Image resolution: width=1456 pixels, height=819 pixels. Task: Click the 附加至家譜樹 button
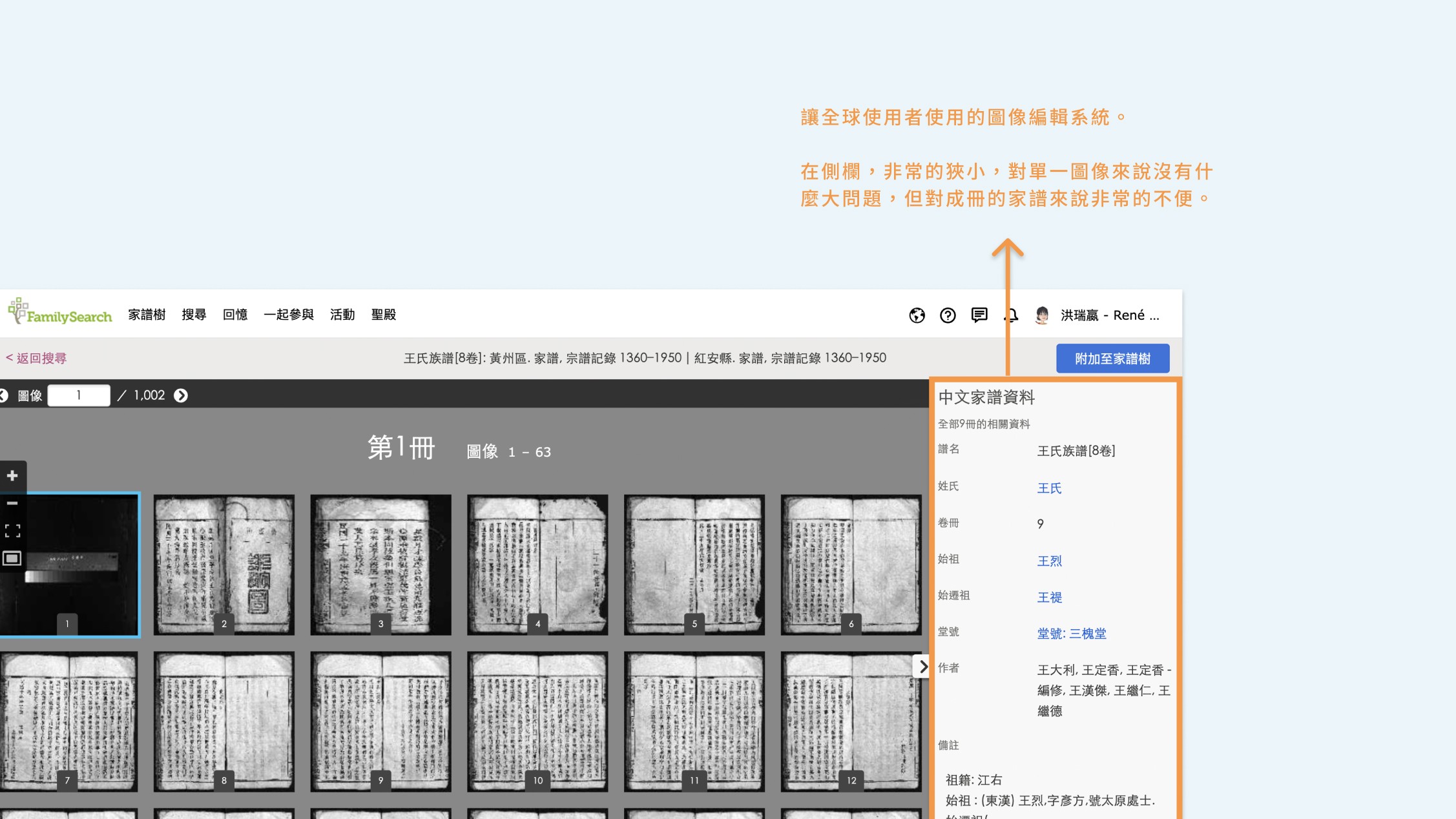point(1112,358)
